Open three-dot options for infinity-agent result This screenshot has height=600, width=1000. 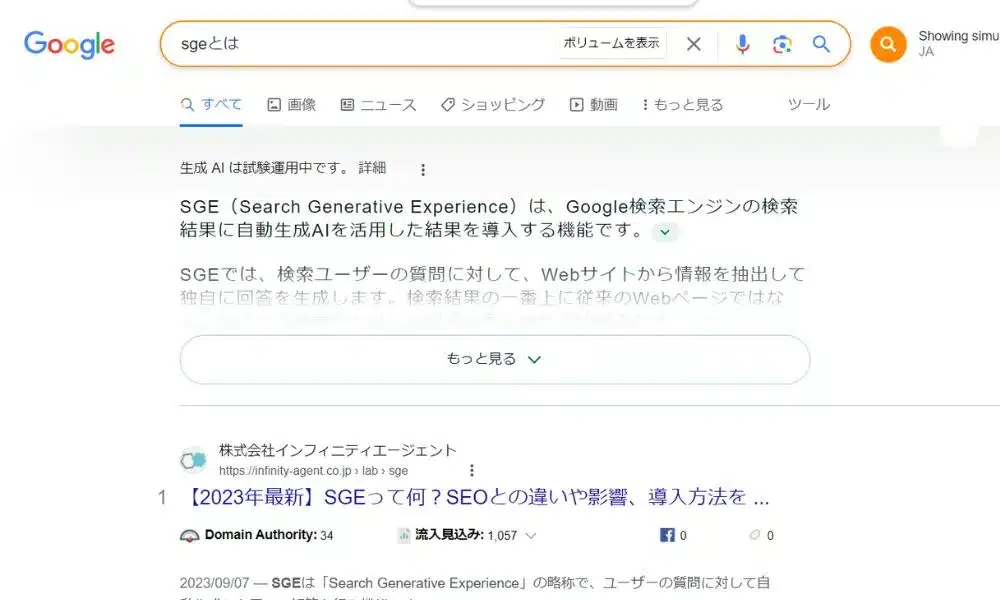tap(472, 470)
